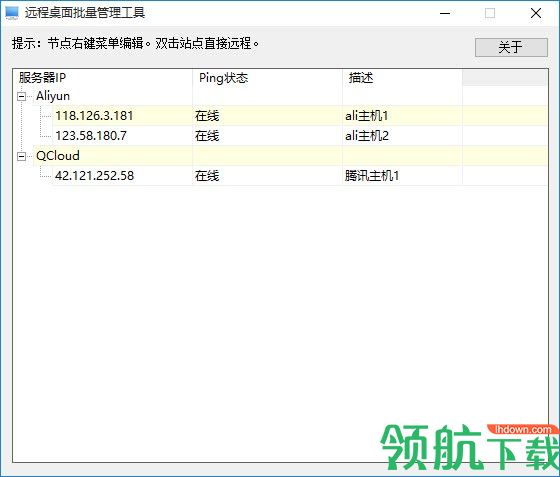Select server 118.126.3.181
Image resolution: width=560 pixels, height=477 pixels.
click(94, 116)
